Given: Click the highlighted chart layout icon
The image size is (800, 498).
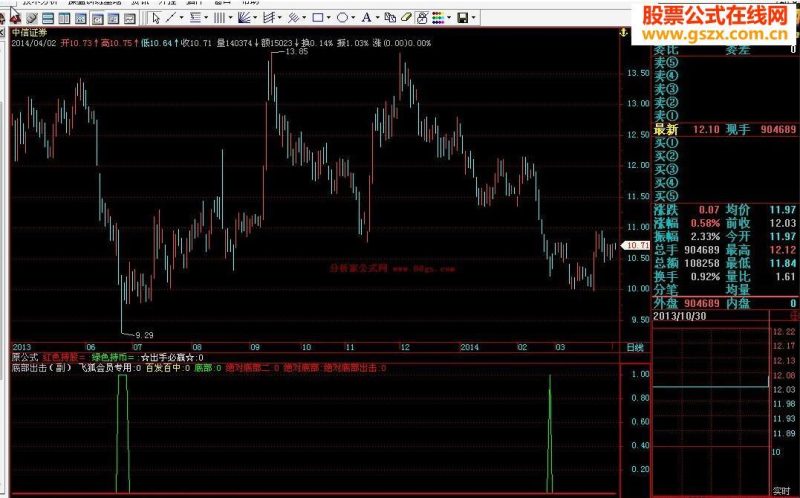Looking at the screenshot, I should tap(97, 19).
